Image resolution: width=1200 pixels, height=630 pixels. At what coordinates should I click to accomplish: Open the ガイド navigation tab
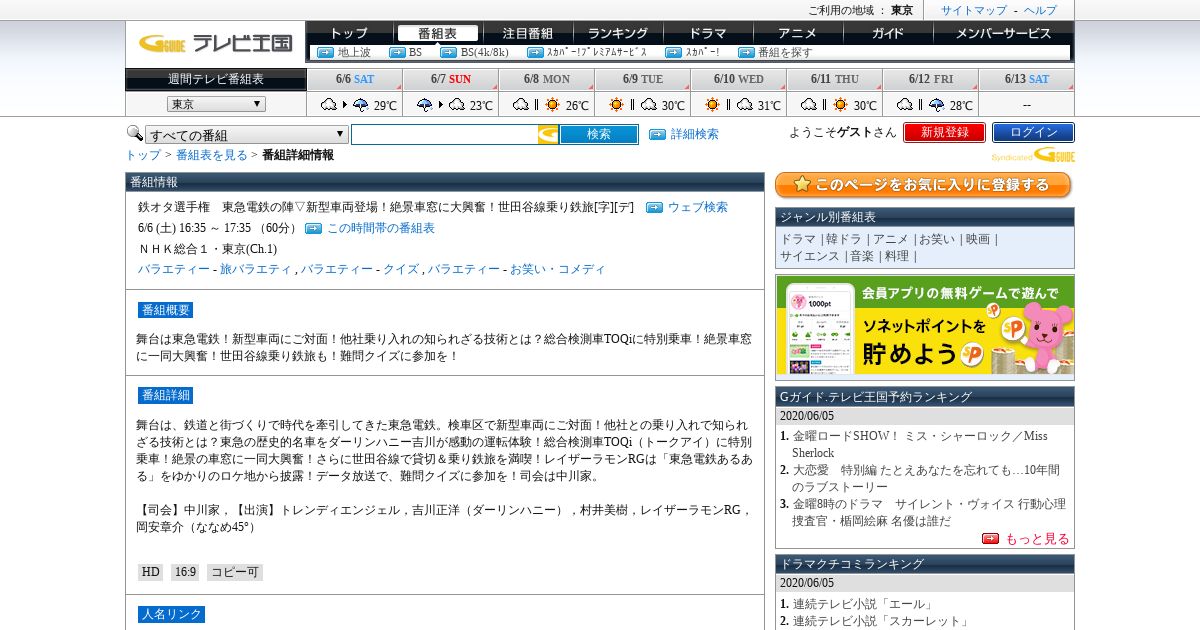[x=888, y=33]
